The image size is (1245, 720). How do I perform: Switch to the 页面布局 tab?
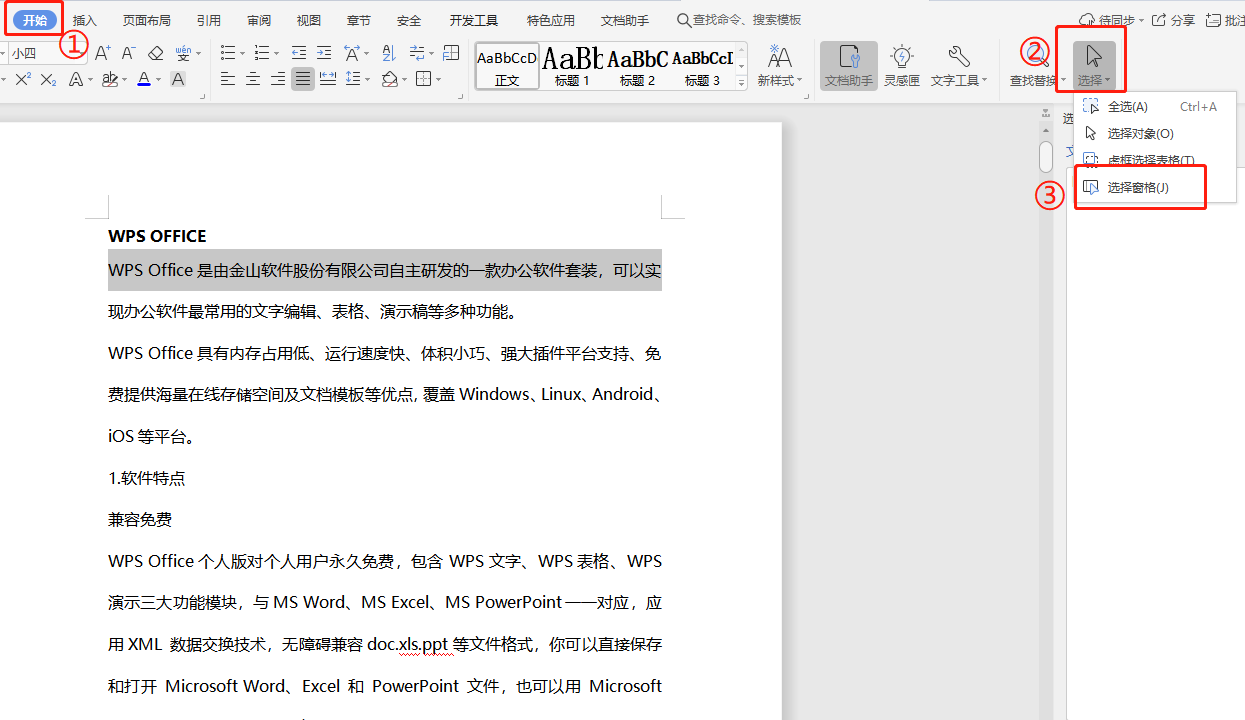(147, 20)
